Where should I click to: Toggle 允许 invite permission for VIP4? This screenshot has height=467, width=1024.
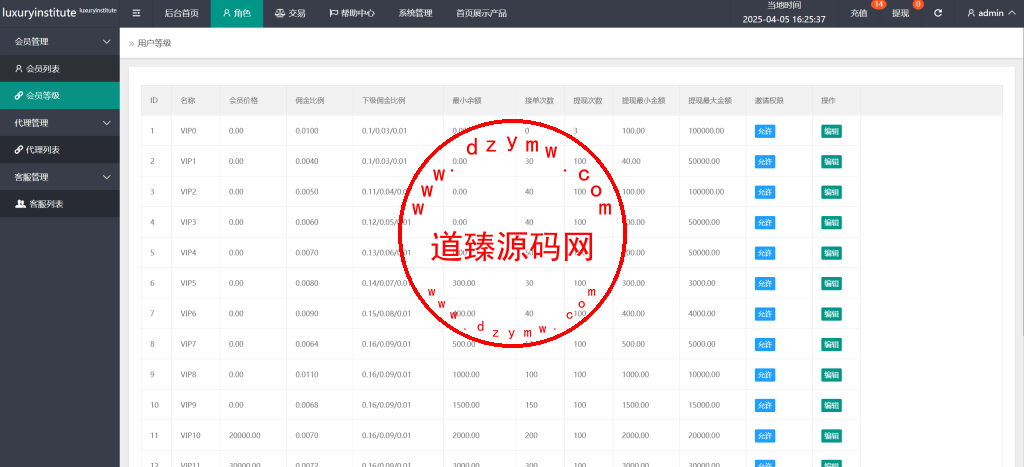pos(765,253)
